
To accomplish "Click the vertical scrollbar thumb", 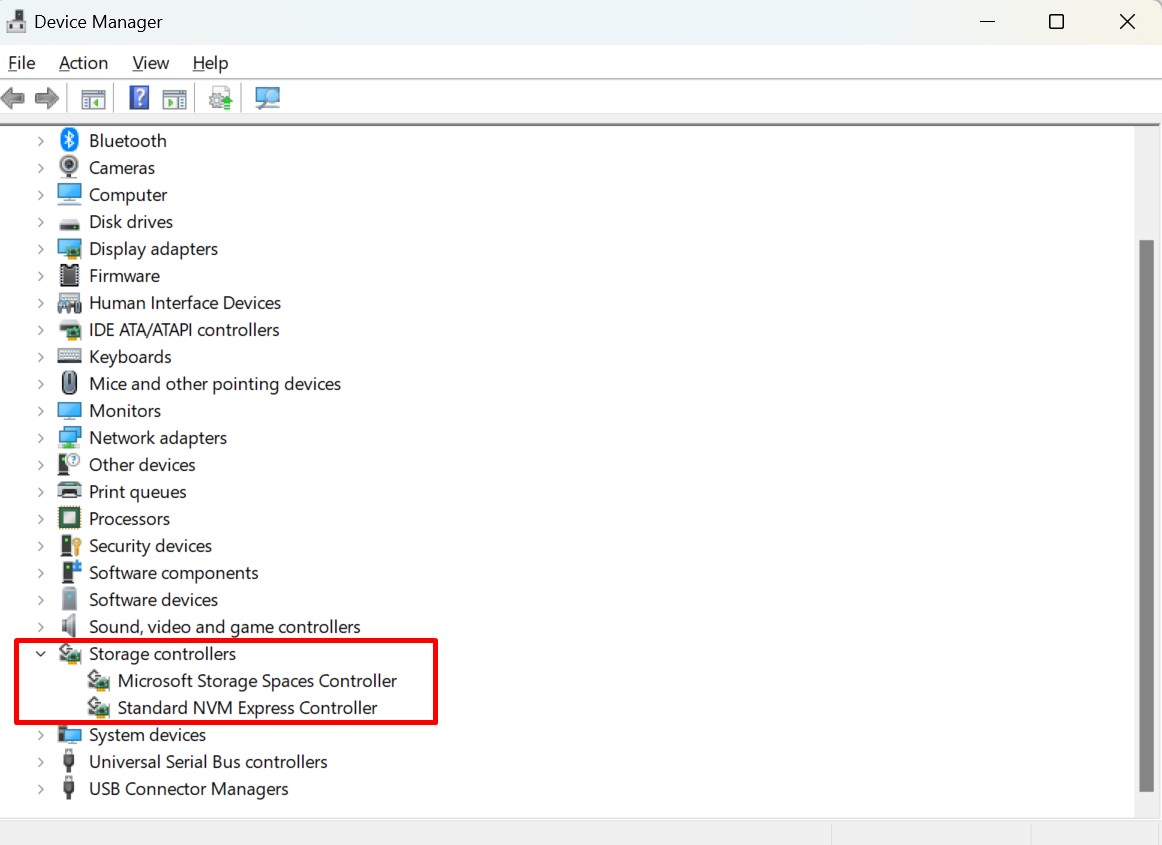I will pos(1146,516).
